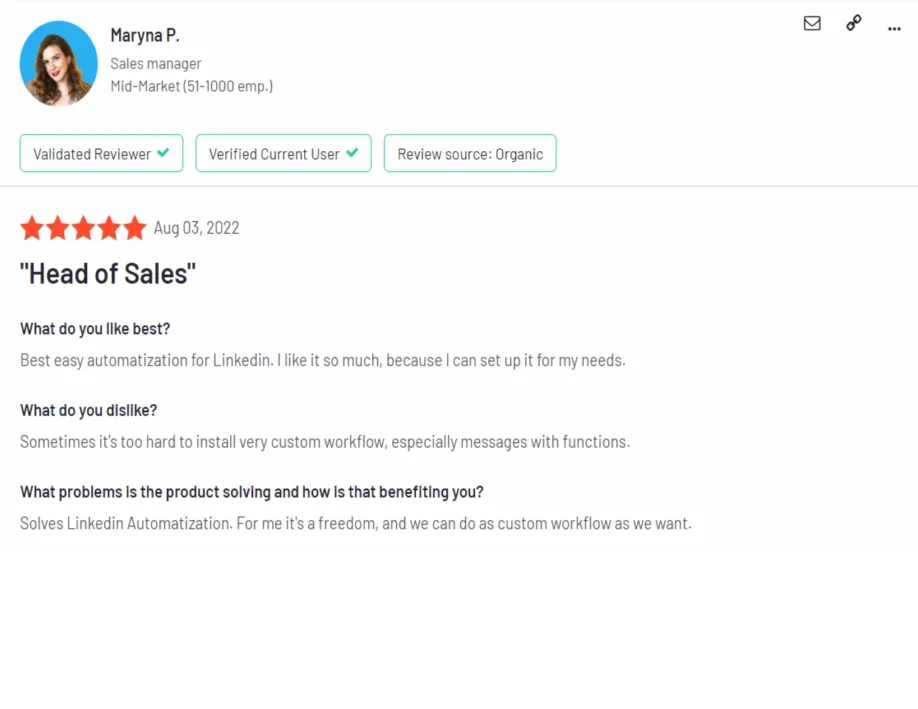Screen dimensions: 918x709
Task: Click the first rating star
Action: click(32, 228)
